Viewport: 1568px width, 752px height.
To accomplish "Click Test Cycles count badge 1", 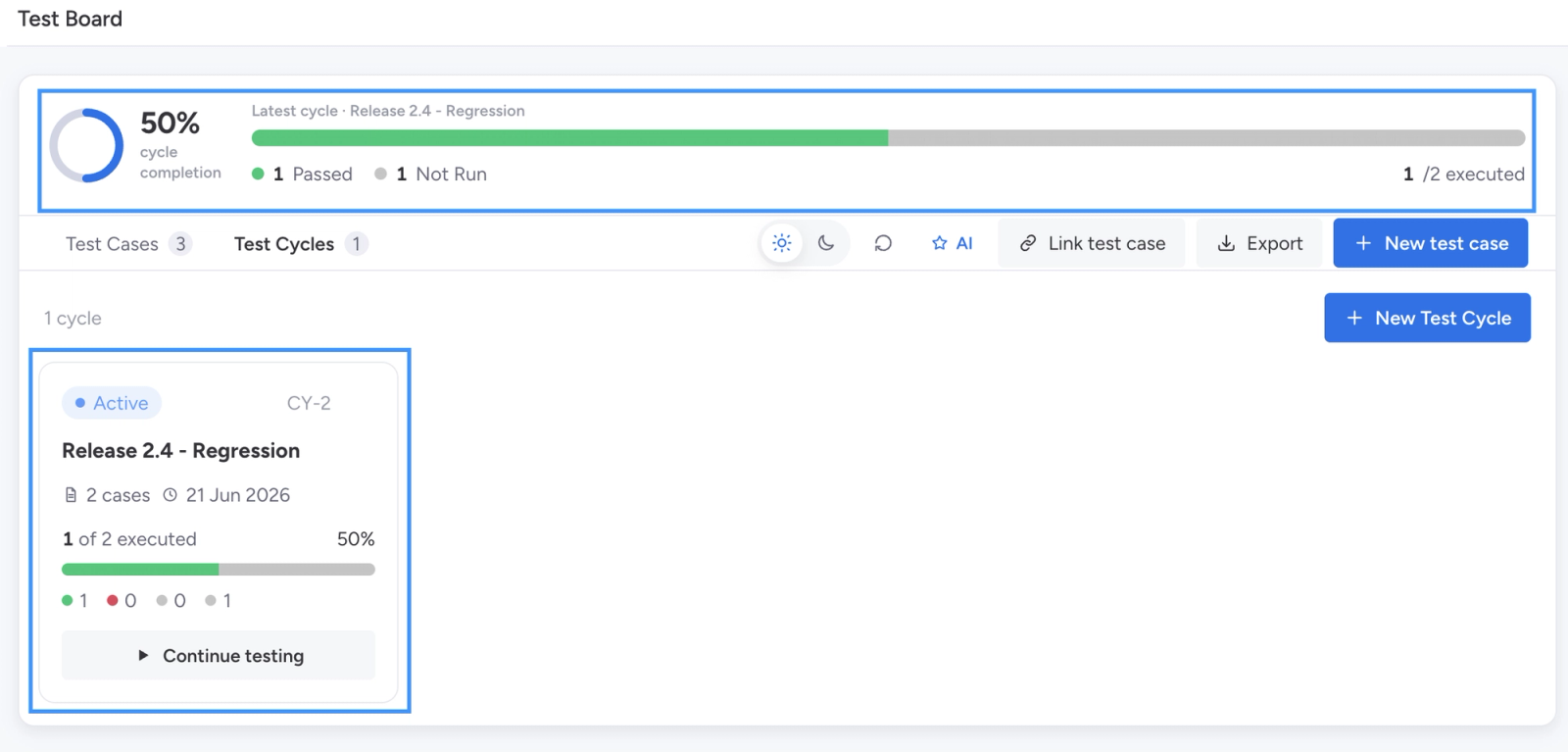I will [357, 244].
